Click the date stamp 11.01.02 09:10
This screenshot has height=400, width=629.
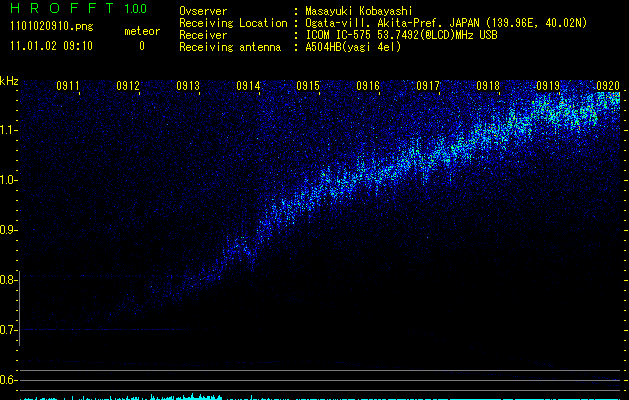[51, 45]
